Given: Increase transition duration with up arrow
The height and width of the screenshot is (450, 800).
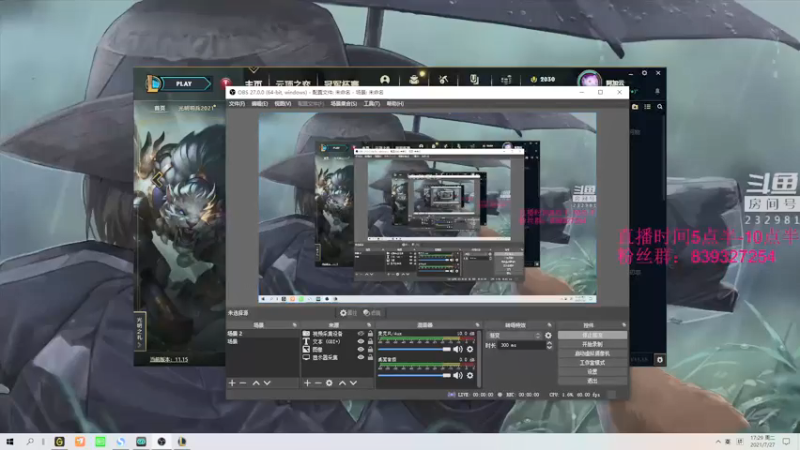Looking at the screenshot, I should (549, 343).
